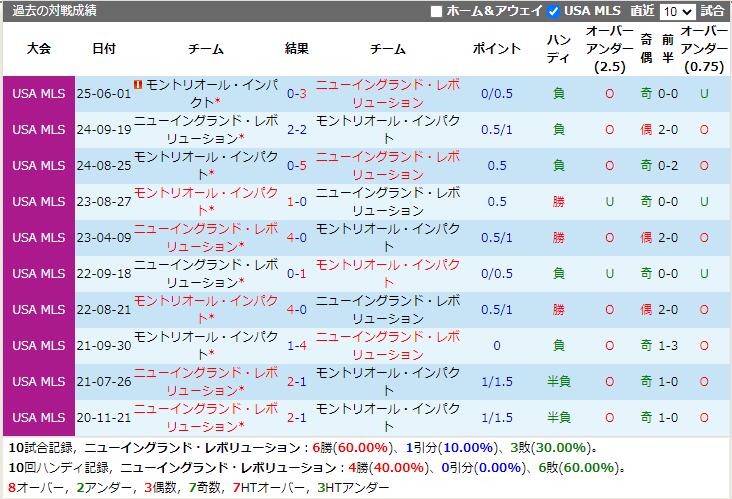Click the 8オーバー summary text
Screen dimensions: 732x499
coord(36,488)
